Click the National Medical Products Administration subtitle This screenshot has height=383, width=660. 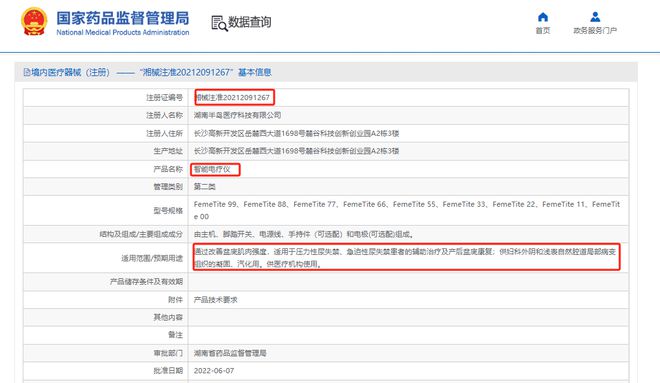coord(122,32)
